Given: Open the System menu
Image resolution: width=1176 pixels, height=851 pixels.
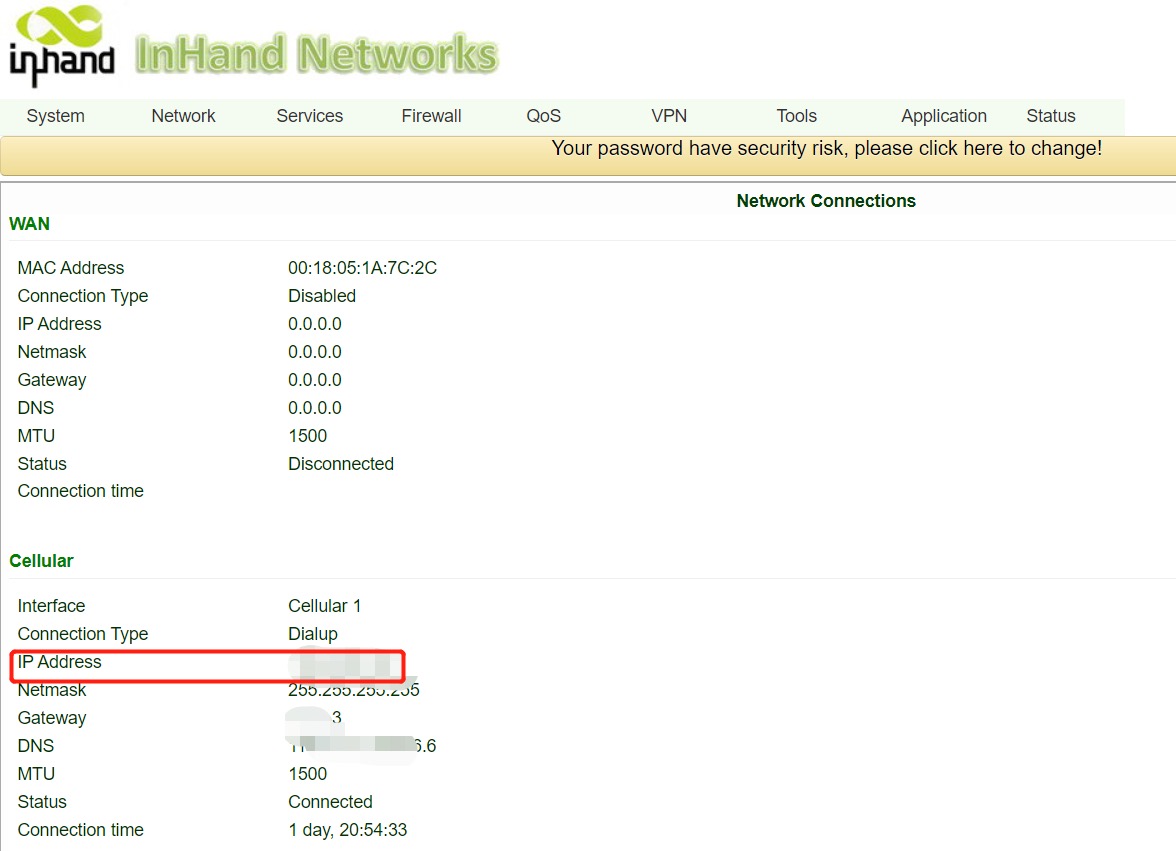Looking at the screenshot, I should tap(55, 116).
